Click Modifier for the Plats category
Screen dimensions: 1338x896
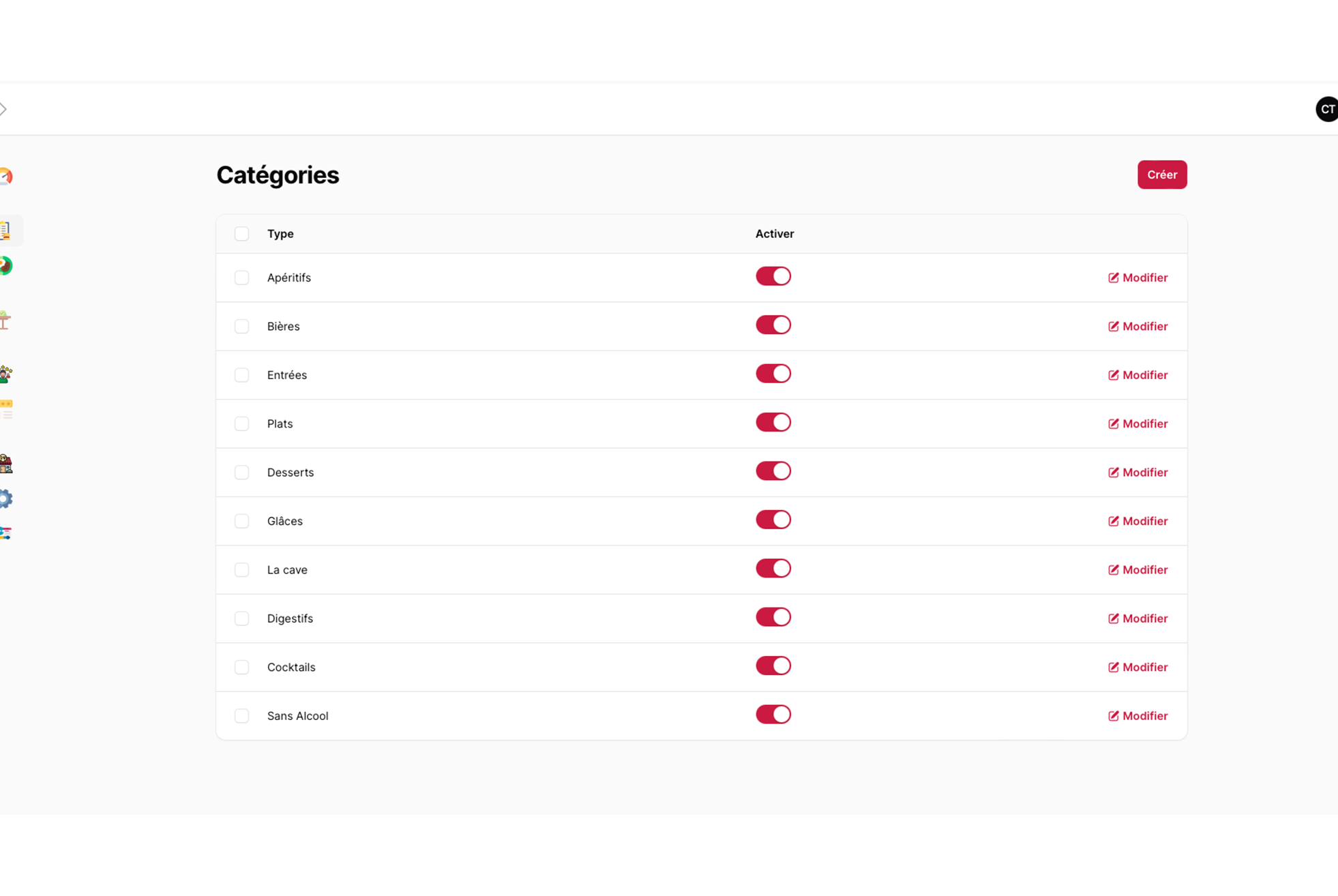1138,423
